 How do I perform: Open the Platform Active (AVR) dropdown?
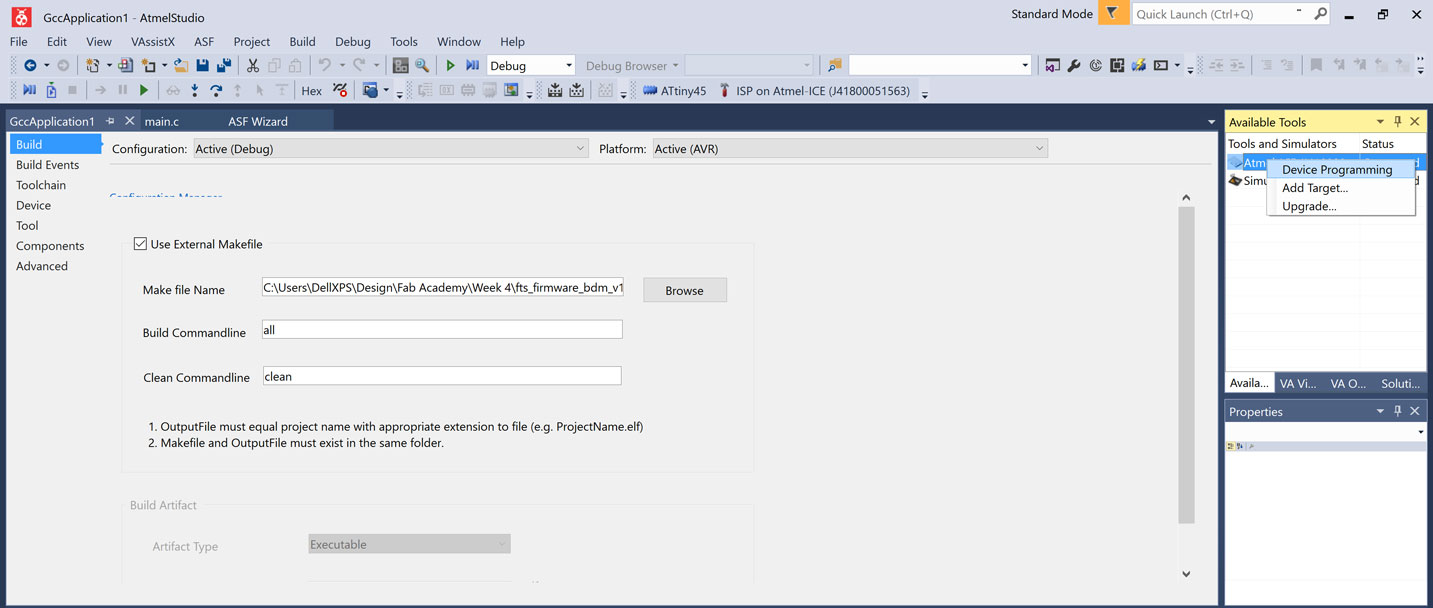(850, 149)
